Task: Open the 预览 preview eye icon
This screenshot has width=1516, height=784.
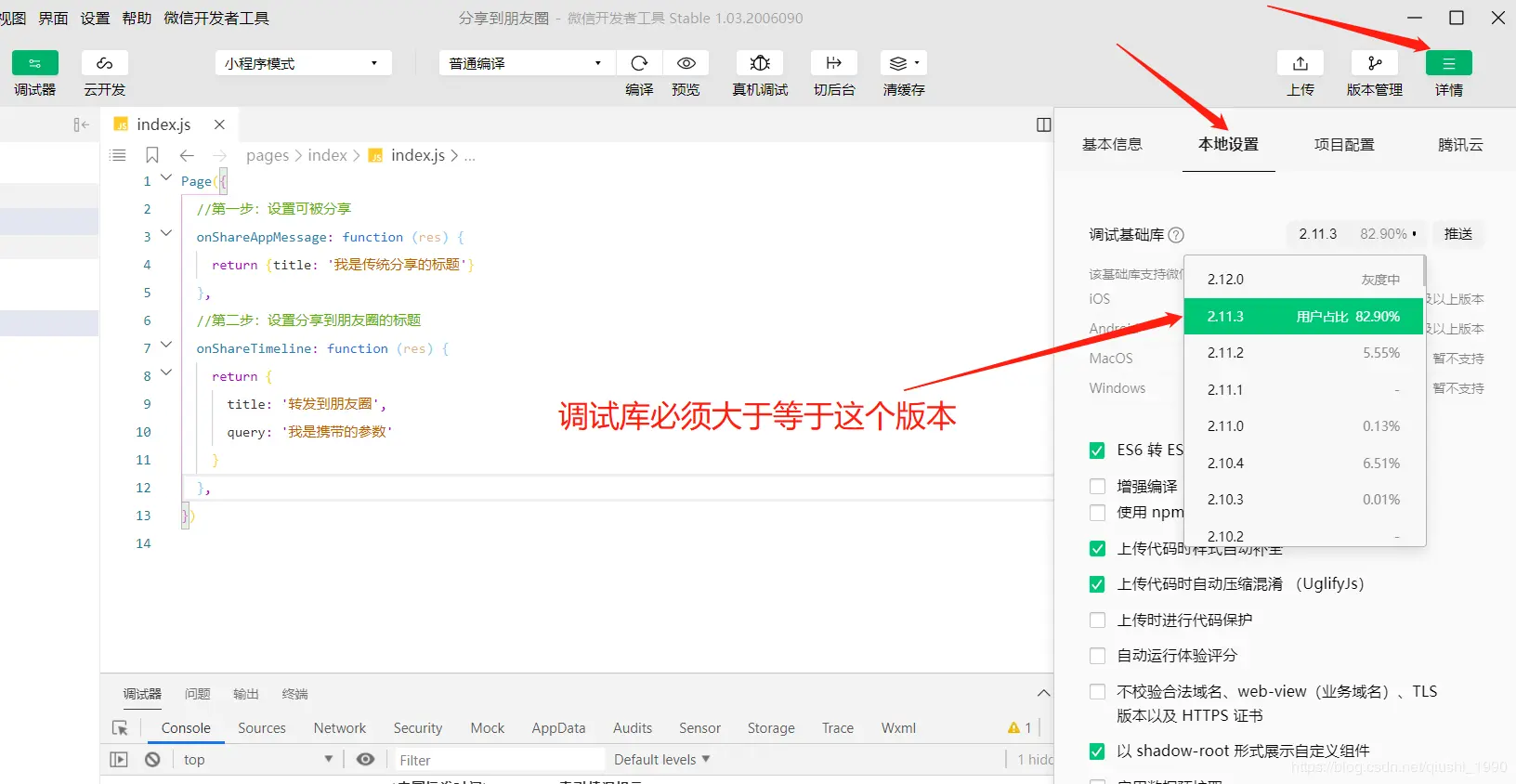Action: click(x=686, y=63)
